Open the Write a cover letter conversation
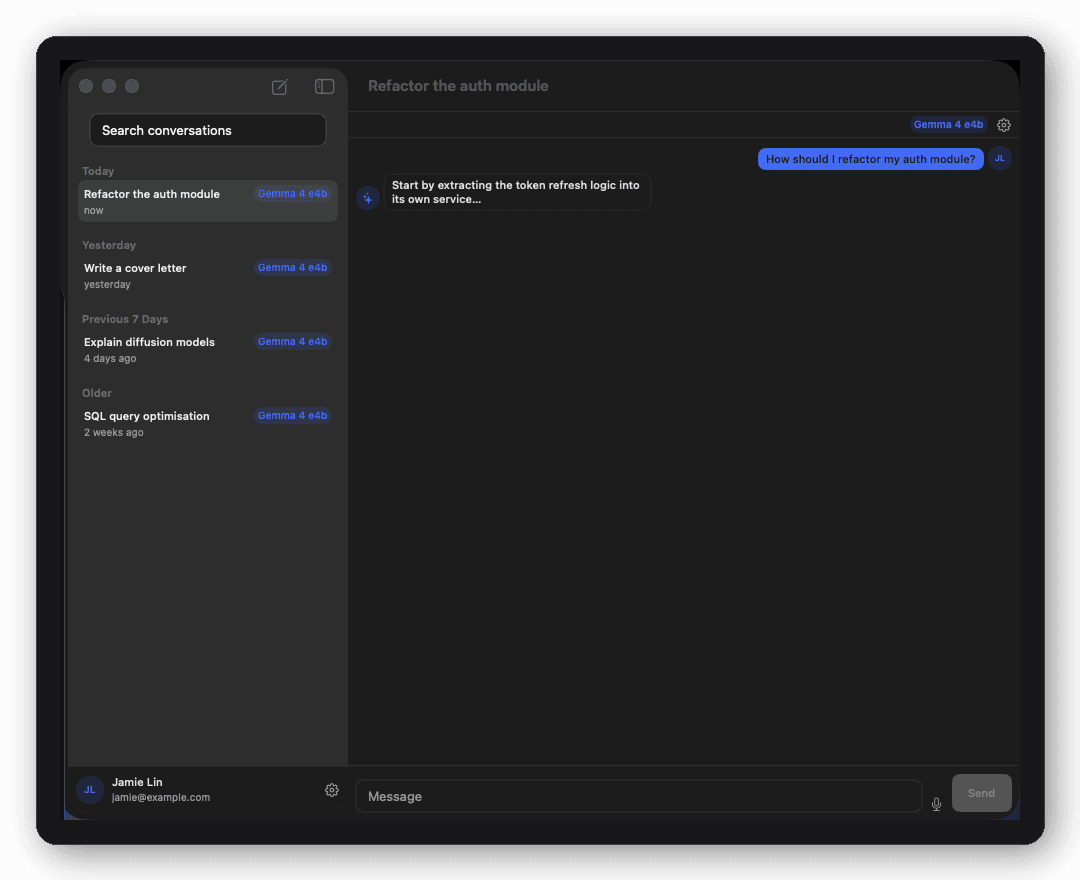 click(208, 275)
